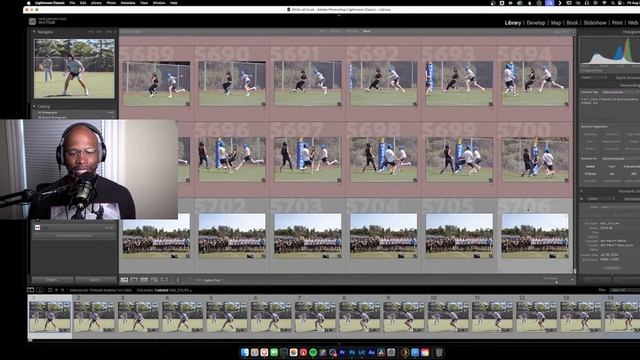This screenshot has width=640, height=360.
Task: Select grid photo 5697
Action: [308, 160]
